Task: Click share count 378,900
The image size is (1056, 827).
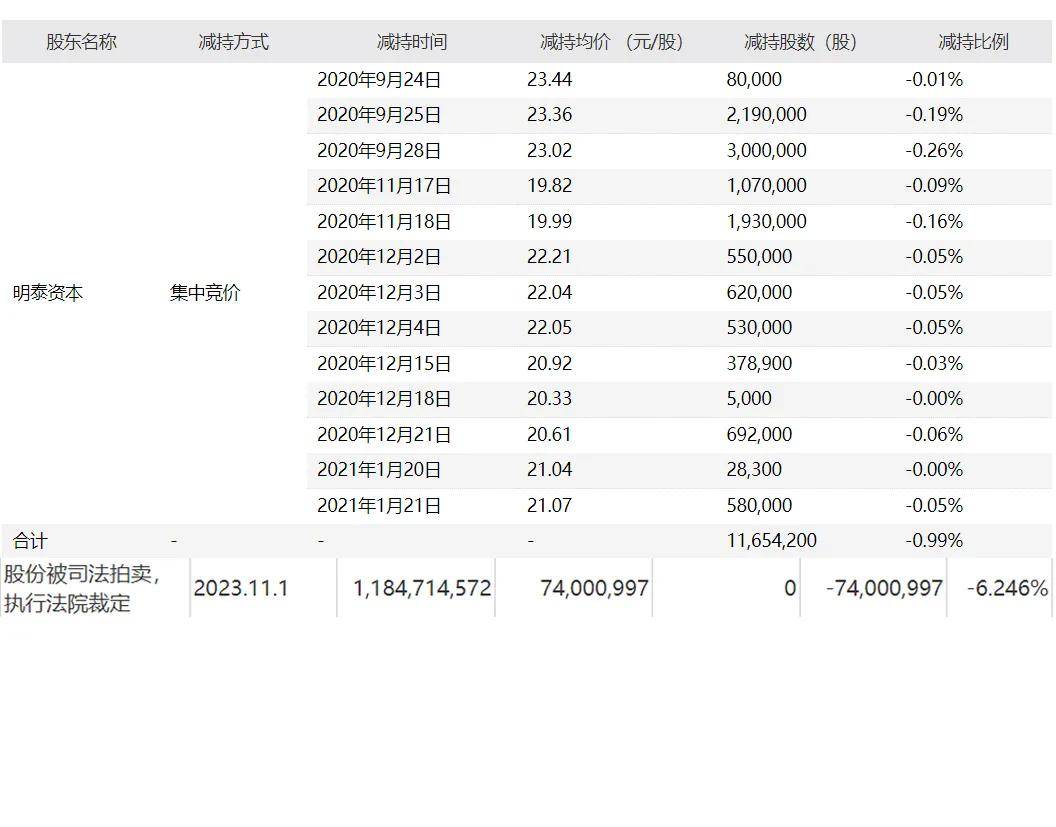Action: [759, 363]
